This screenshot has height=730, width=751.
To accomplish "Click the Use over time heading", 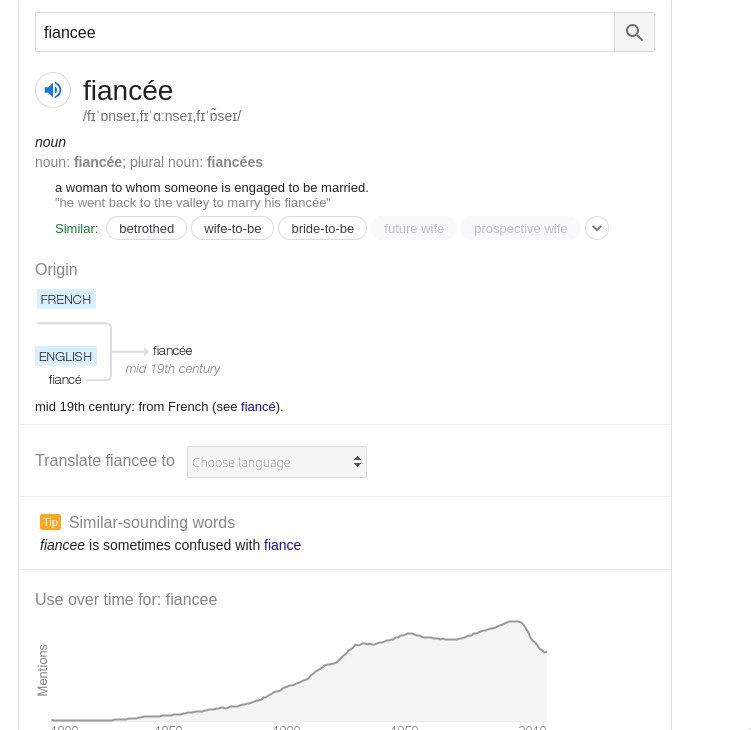I will click(x=126, y=600).
